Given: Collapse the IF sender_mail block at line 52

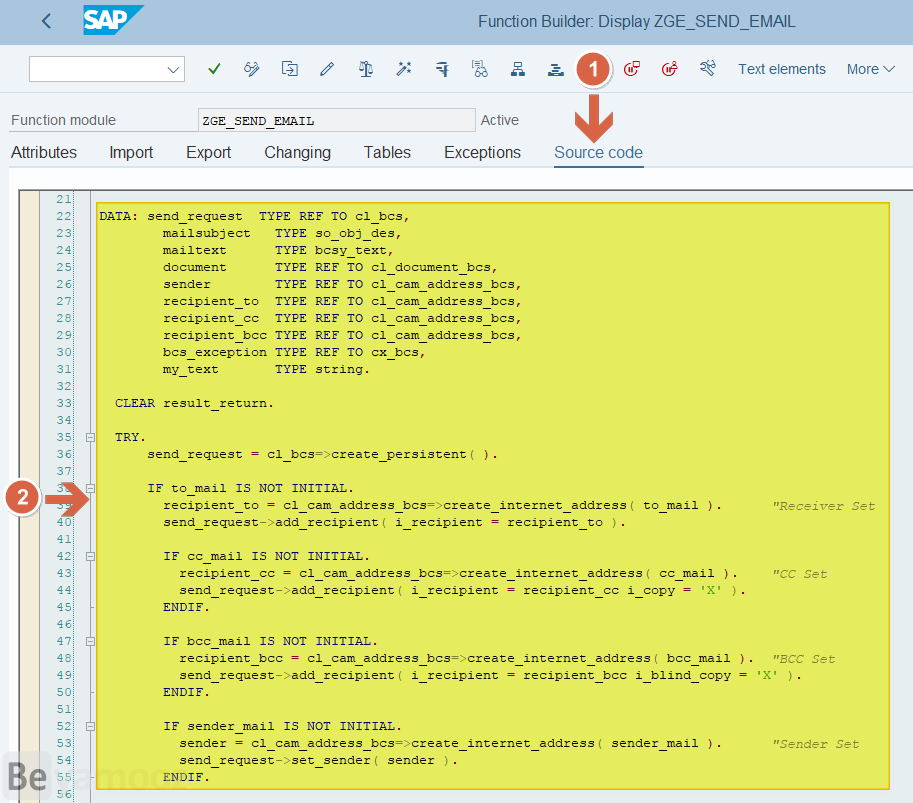Looking at the screenshot, I should [90, 726].
